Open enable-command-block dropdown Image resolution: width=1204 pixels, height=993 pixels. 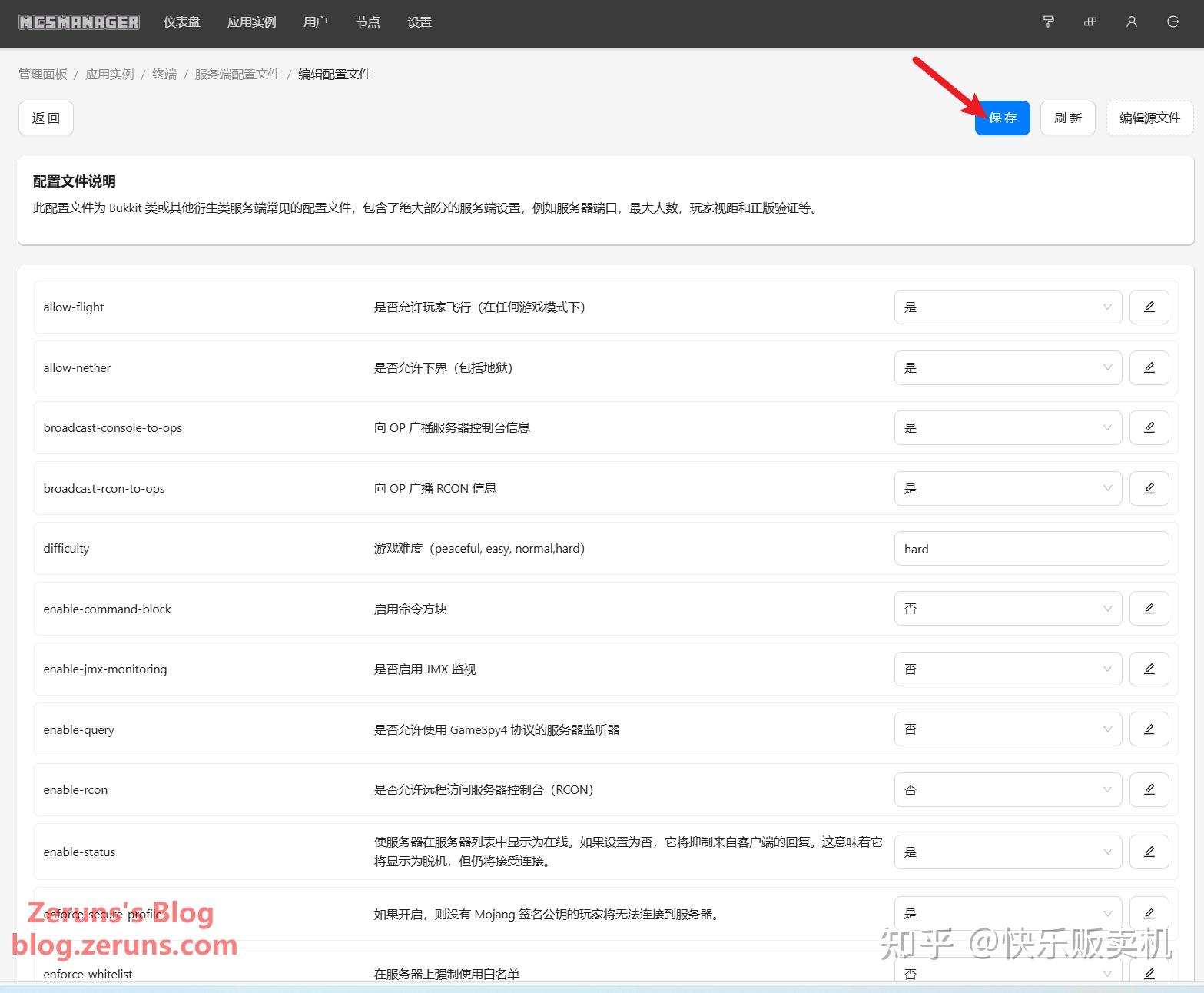pos(1008,609)
